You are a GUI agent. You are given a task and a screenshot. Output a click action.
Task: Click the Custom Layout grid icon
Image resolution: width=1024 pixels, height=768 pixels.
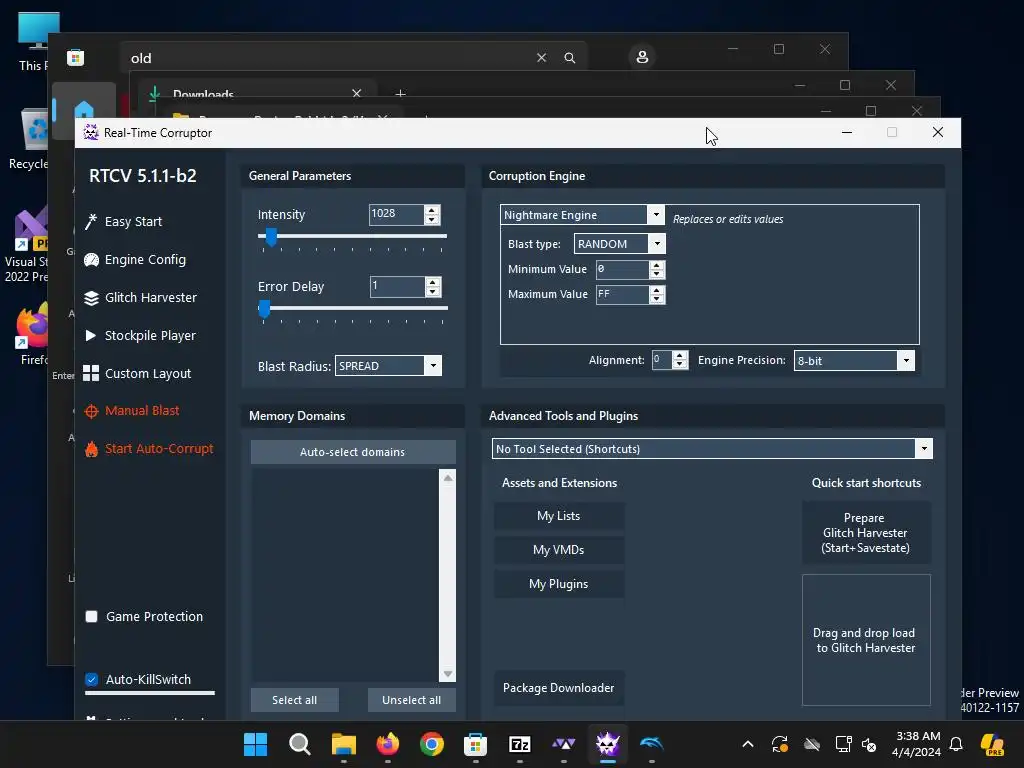click(x=91, y=374)
